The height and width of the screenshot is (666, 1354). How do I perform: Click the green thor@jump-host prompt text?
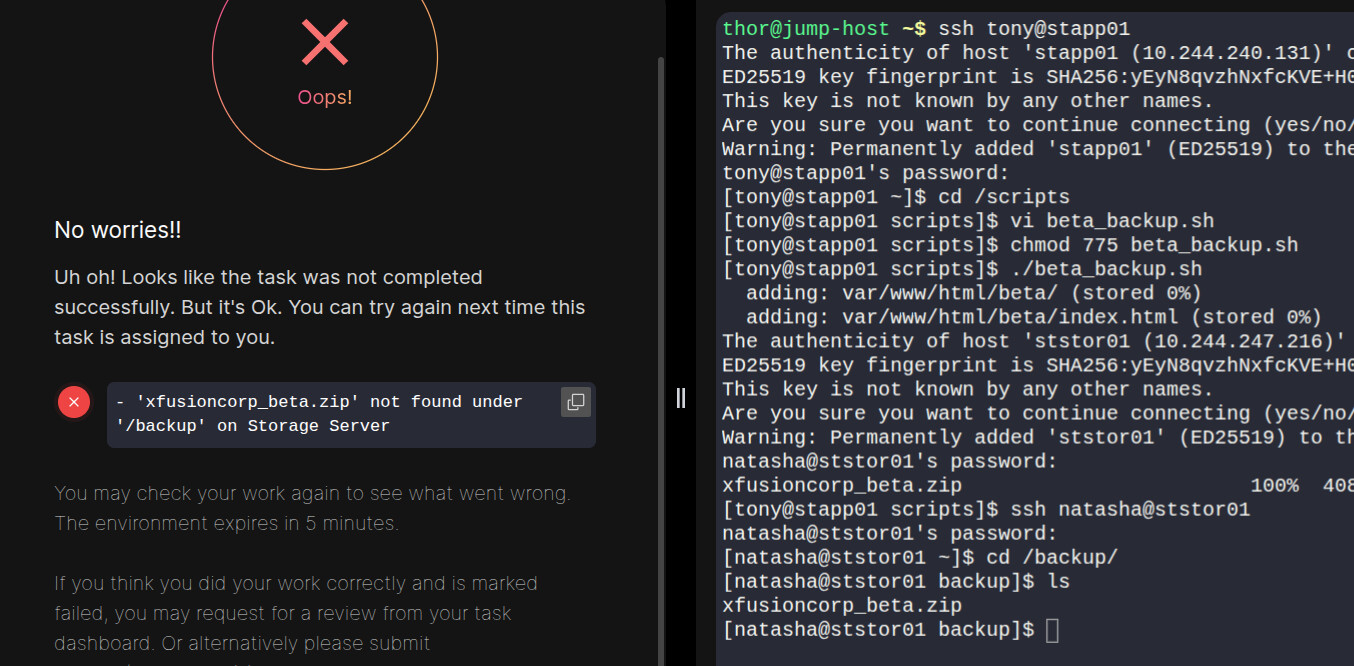807,29
